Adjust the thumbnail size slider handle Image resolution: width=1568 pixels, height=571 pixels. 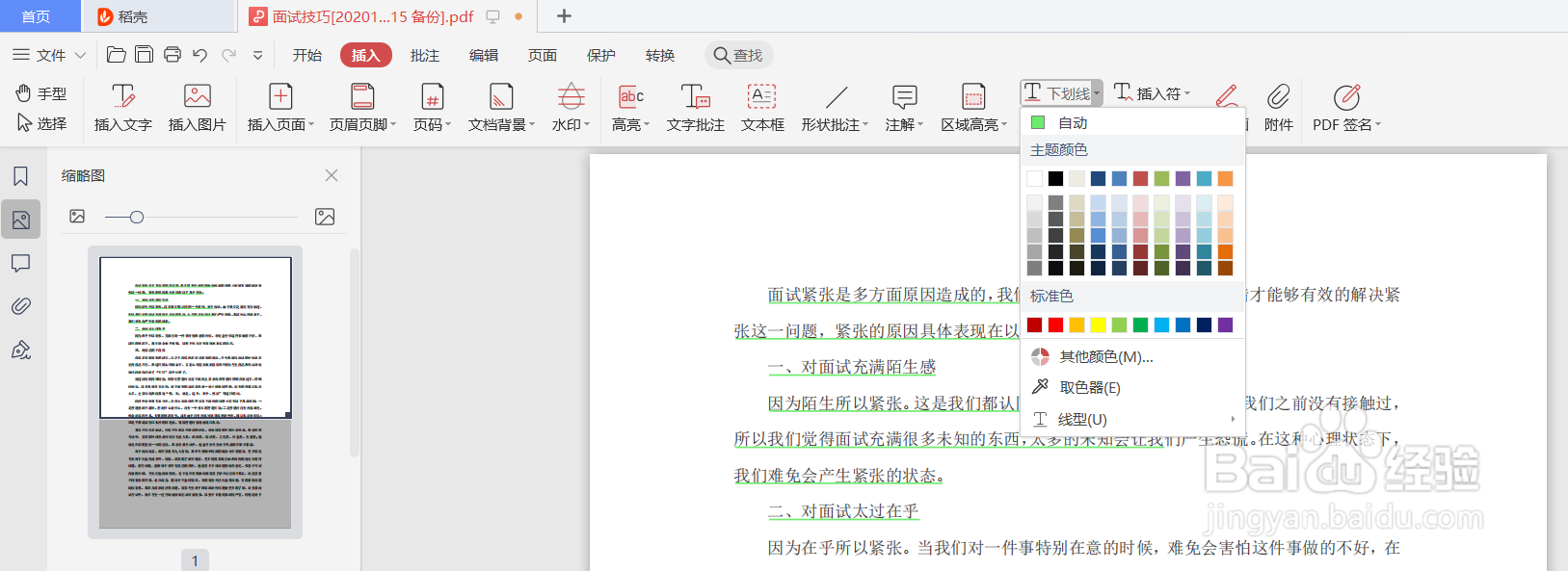137,217
